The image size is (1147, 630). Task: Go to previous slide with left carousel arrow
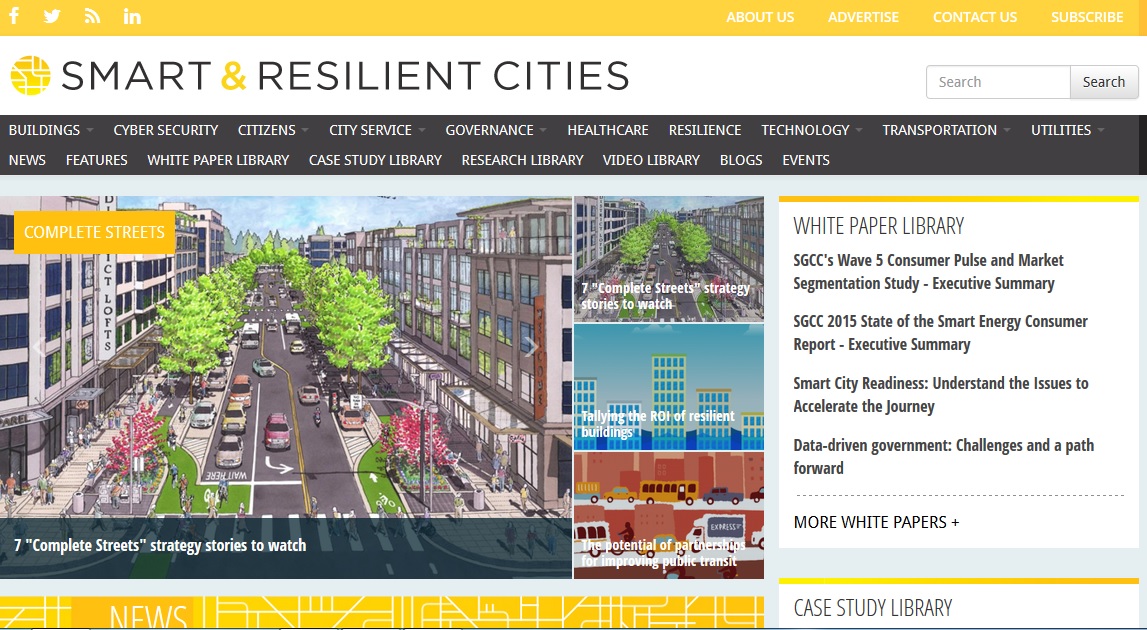click(x=38, y=347)
